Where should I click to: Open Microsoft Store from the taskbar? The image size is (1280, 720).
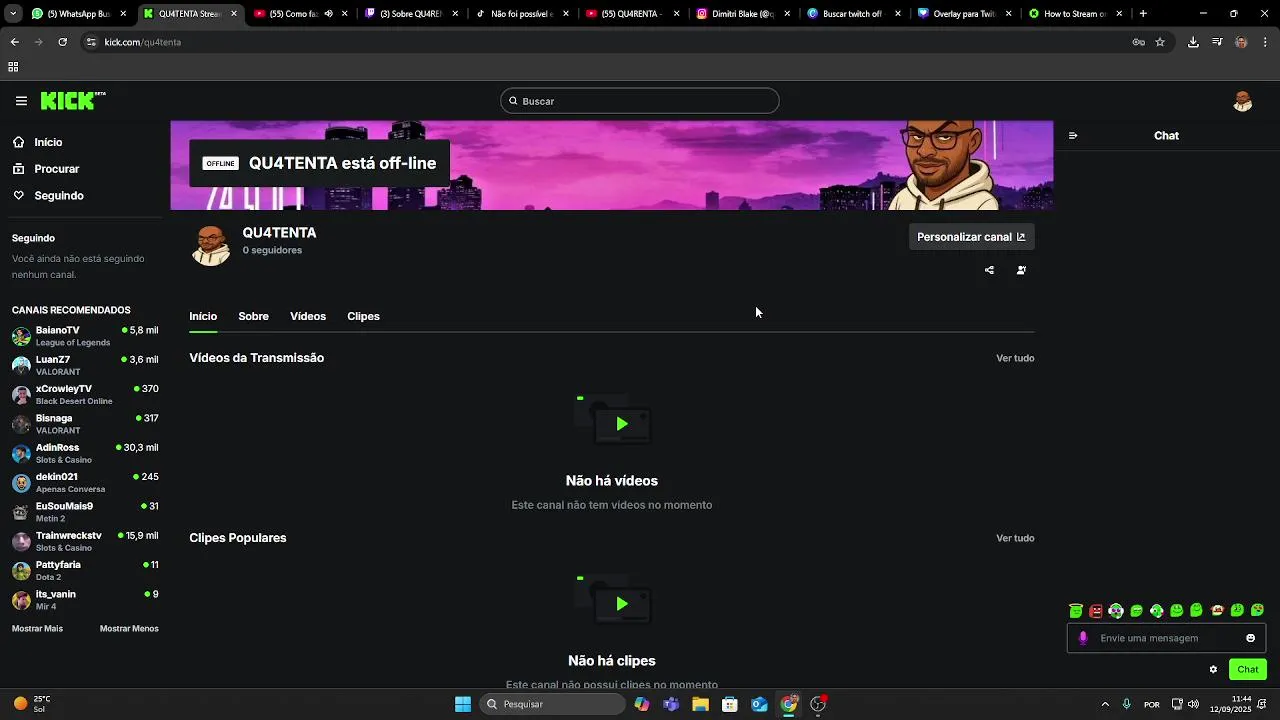(730, 704)
